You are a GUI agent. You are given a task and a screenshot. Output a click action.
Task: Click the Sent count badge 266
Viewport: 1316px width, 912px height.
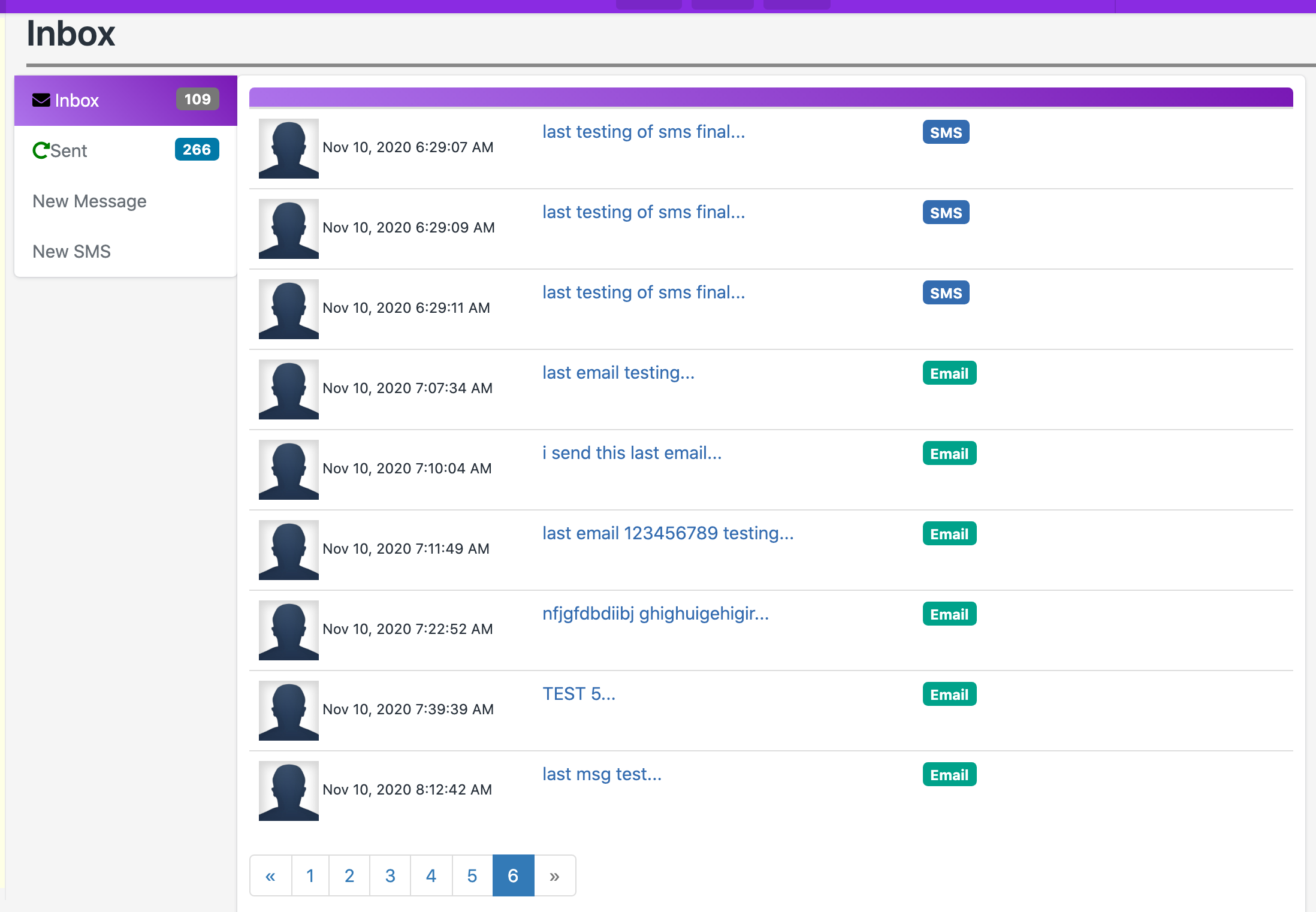click(197, 150)
